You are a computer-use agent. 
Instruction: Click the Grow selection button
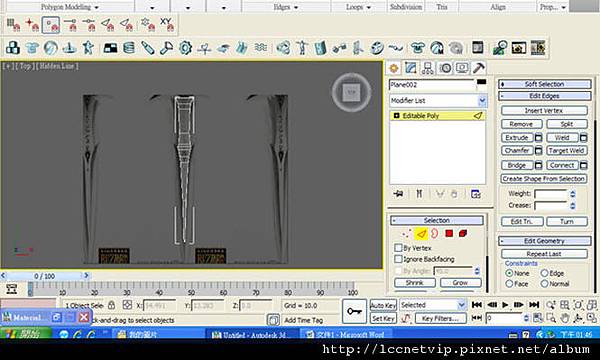click(x=460, y=282)
